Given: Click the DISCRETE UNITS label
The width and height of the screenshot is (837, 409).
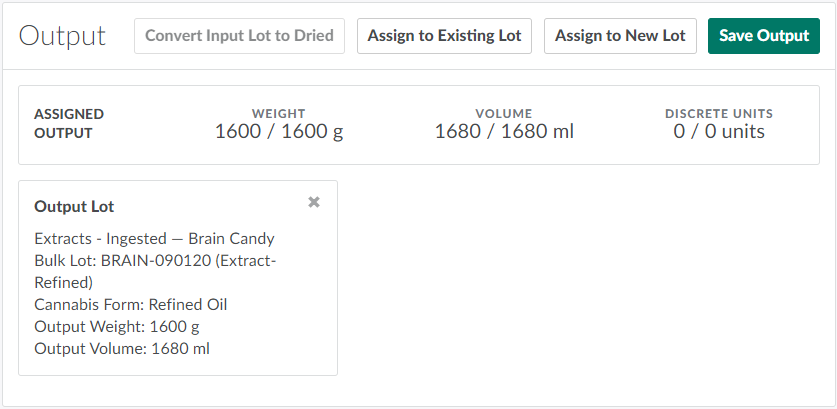Looking at the screenshot, I should tap(719, 114).
